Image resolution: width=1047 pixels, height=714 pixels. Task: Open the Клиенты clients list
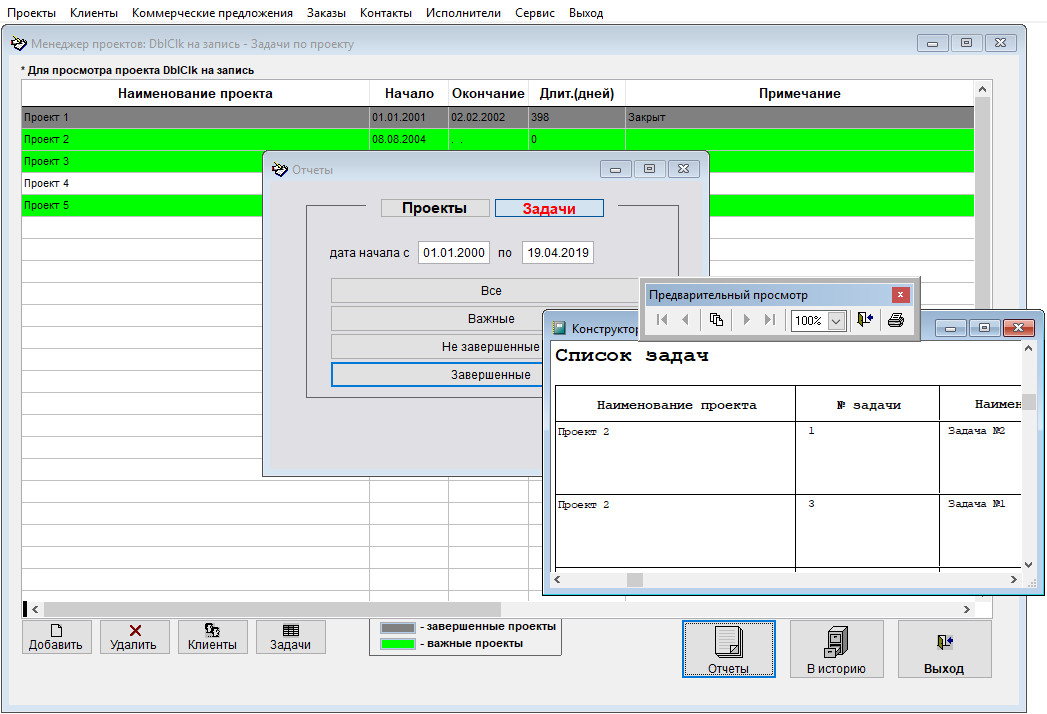coord(212,637)
